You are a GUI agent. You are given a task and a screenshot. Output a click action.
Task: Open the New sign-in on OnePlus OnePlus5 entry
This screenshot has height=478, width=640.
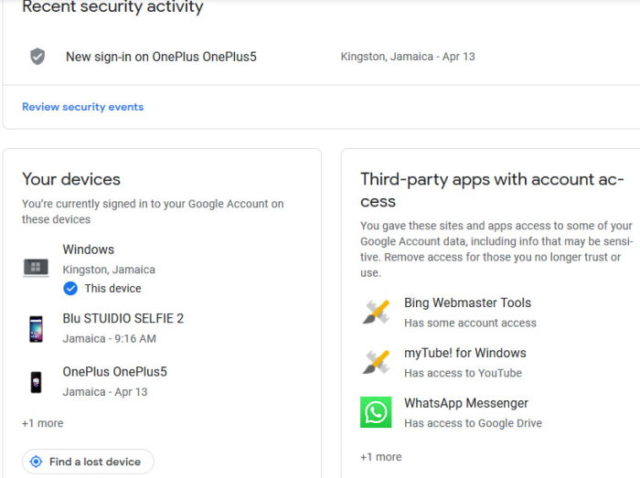pyautogui.click(x=161, y=57)
